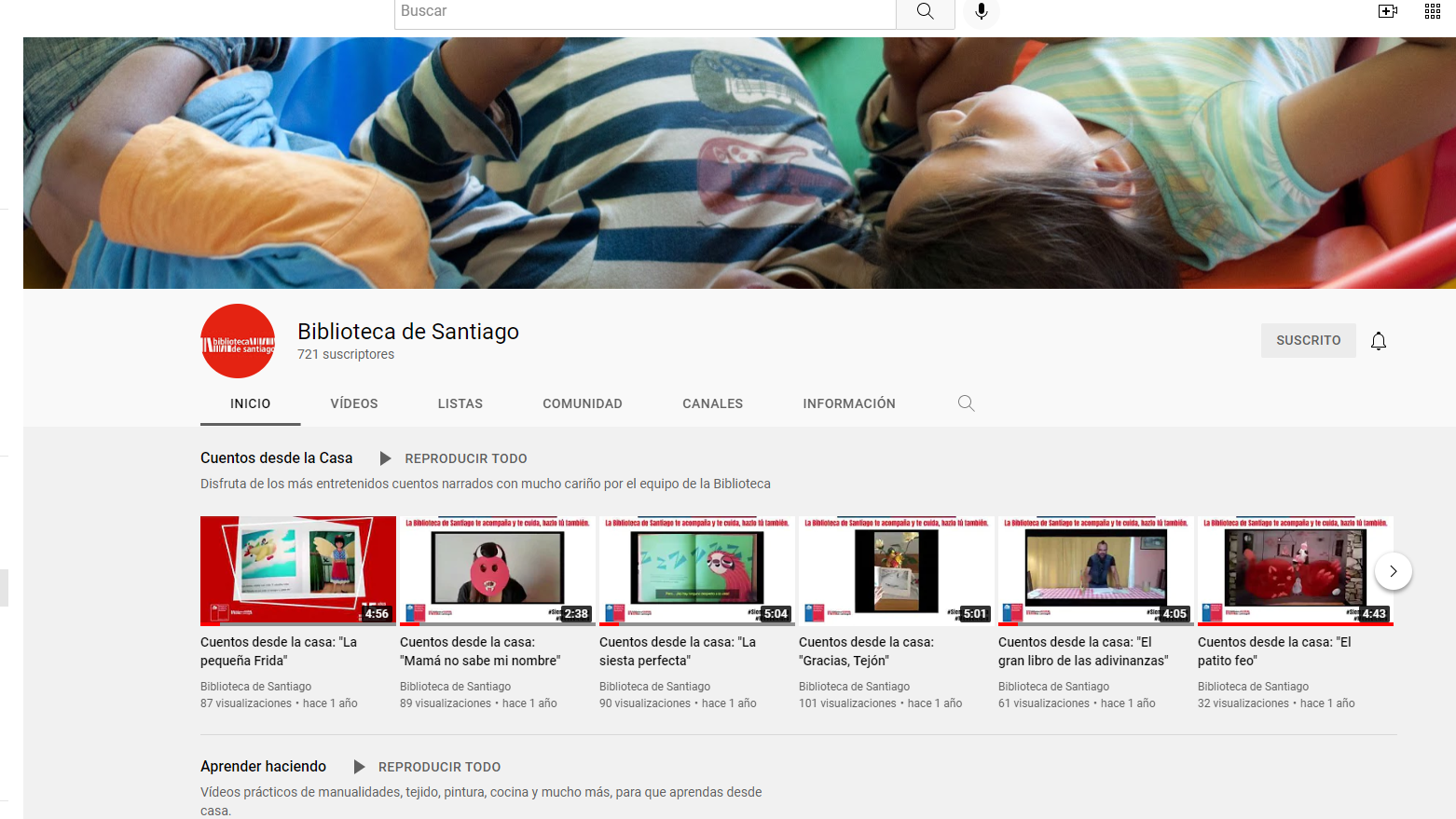
Task: Click the search magnifier button
Action: click(925, 11)
